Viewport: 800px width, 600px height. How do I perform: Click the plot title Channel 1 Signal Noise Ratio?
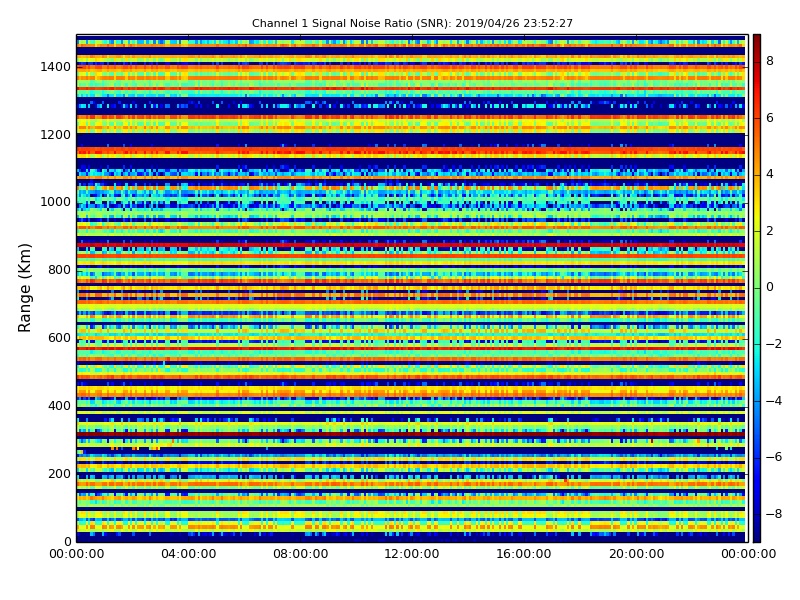(x=412, y=23)
